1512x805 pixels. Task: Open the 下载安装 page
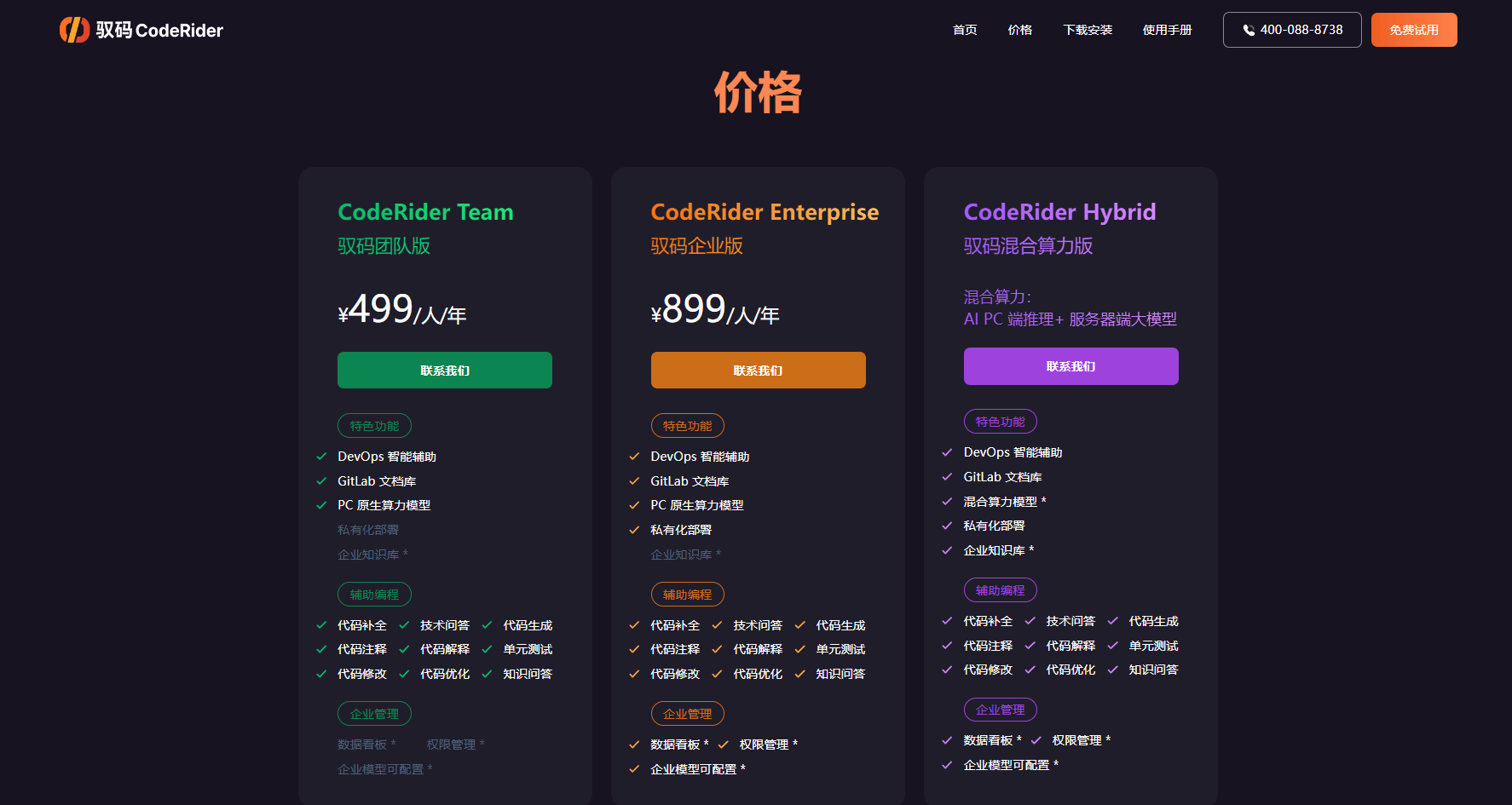1088,29
